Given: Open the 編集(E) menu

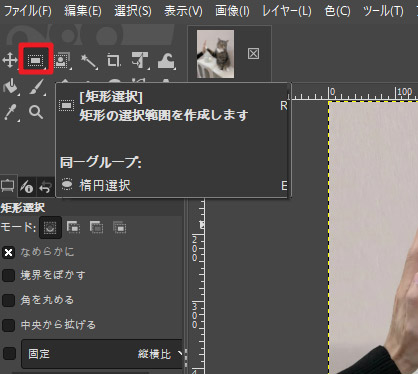Looking at the screenshot, I should coord(83,11).
